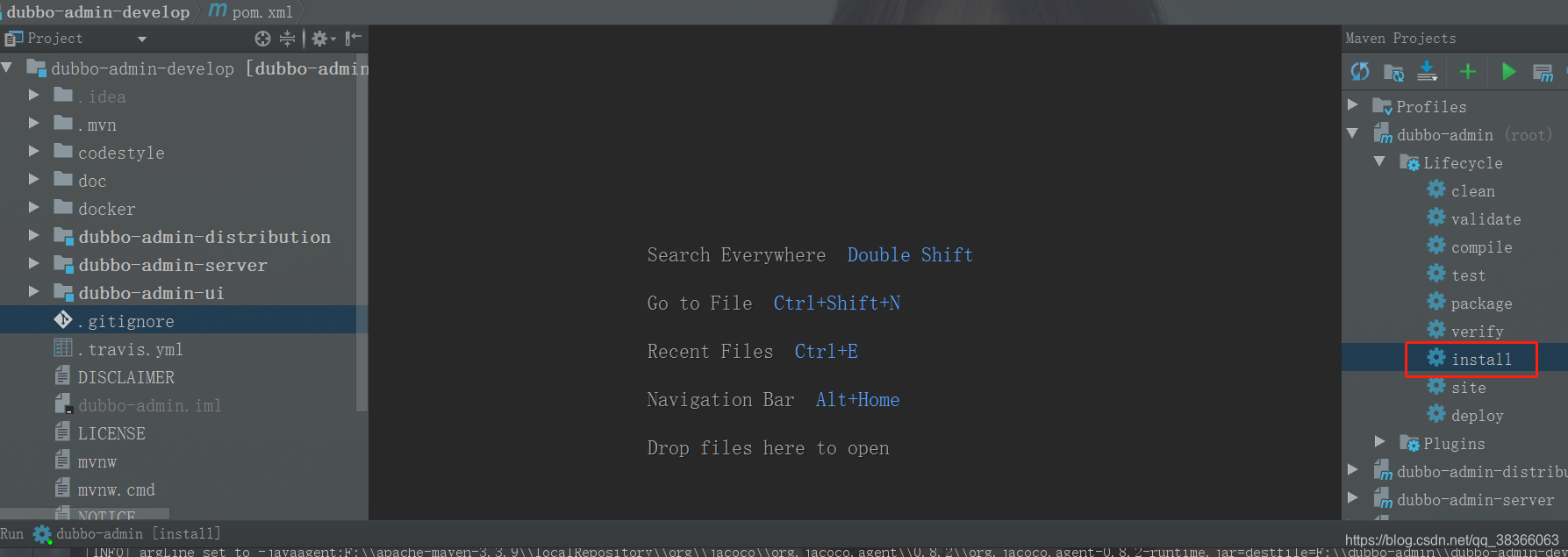Expand the docker folder
The image size is (1568, 557).
pyautogui.click(x=33, y=208)
